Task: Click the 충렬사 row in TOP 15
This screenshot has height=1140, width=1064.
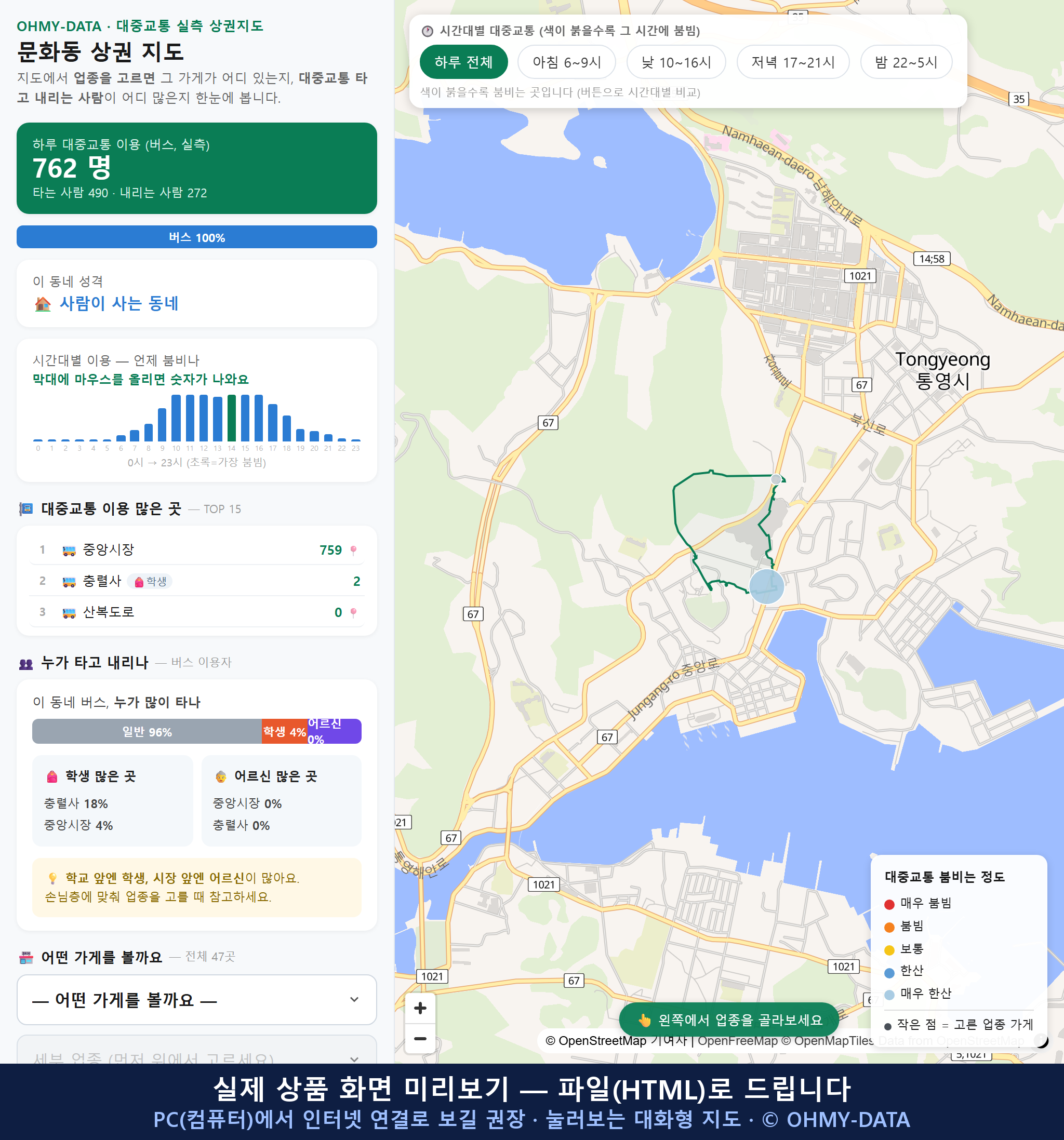Action: (197, 581)
